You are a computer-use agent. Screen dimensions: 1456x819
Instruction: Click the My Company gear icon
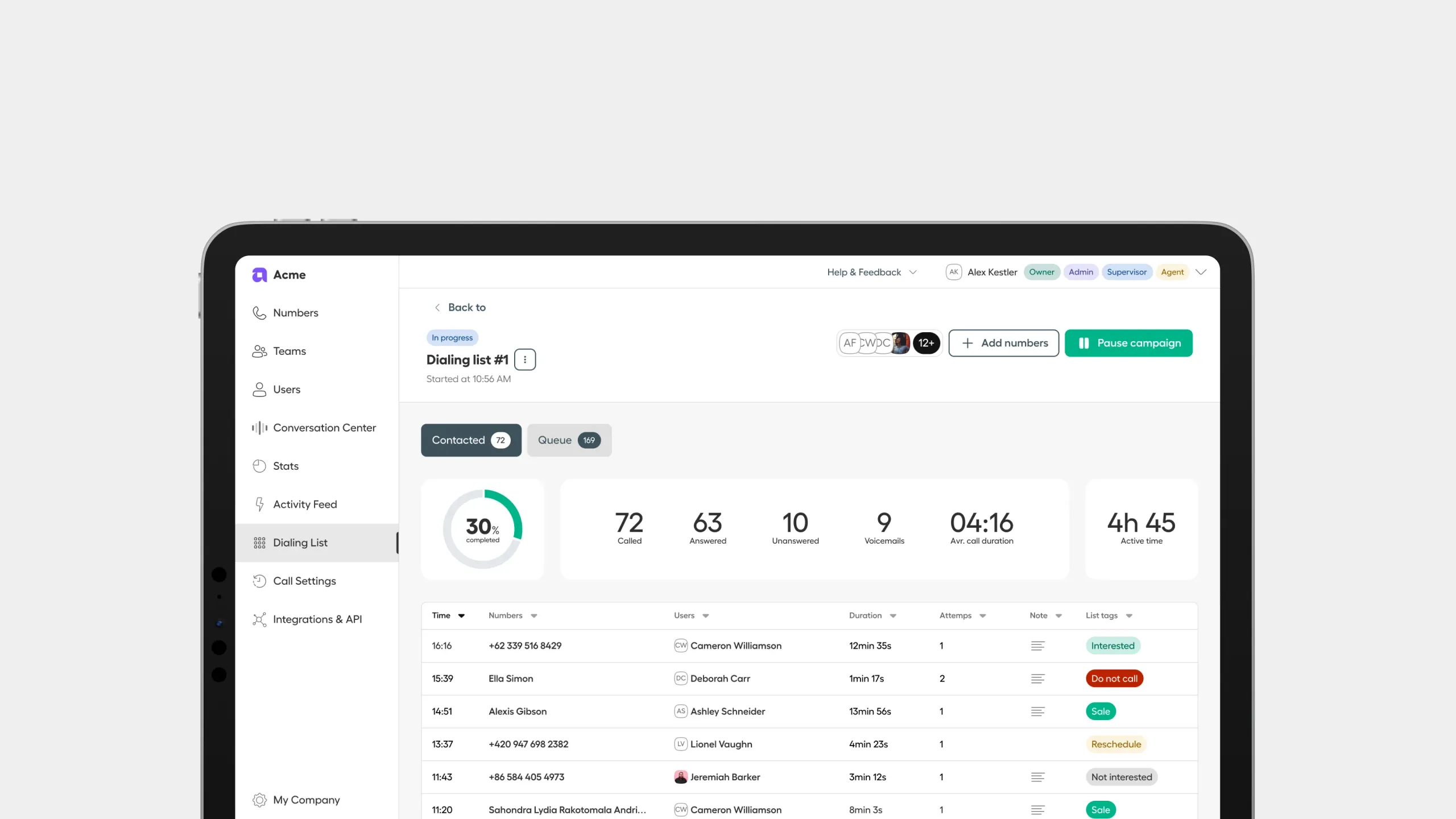coord(259,800)
